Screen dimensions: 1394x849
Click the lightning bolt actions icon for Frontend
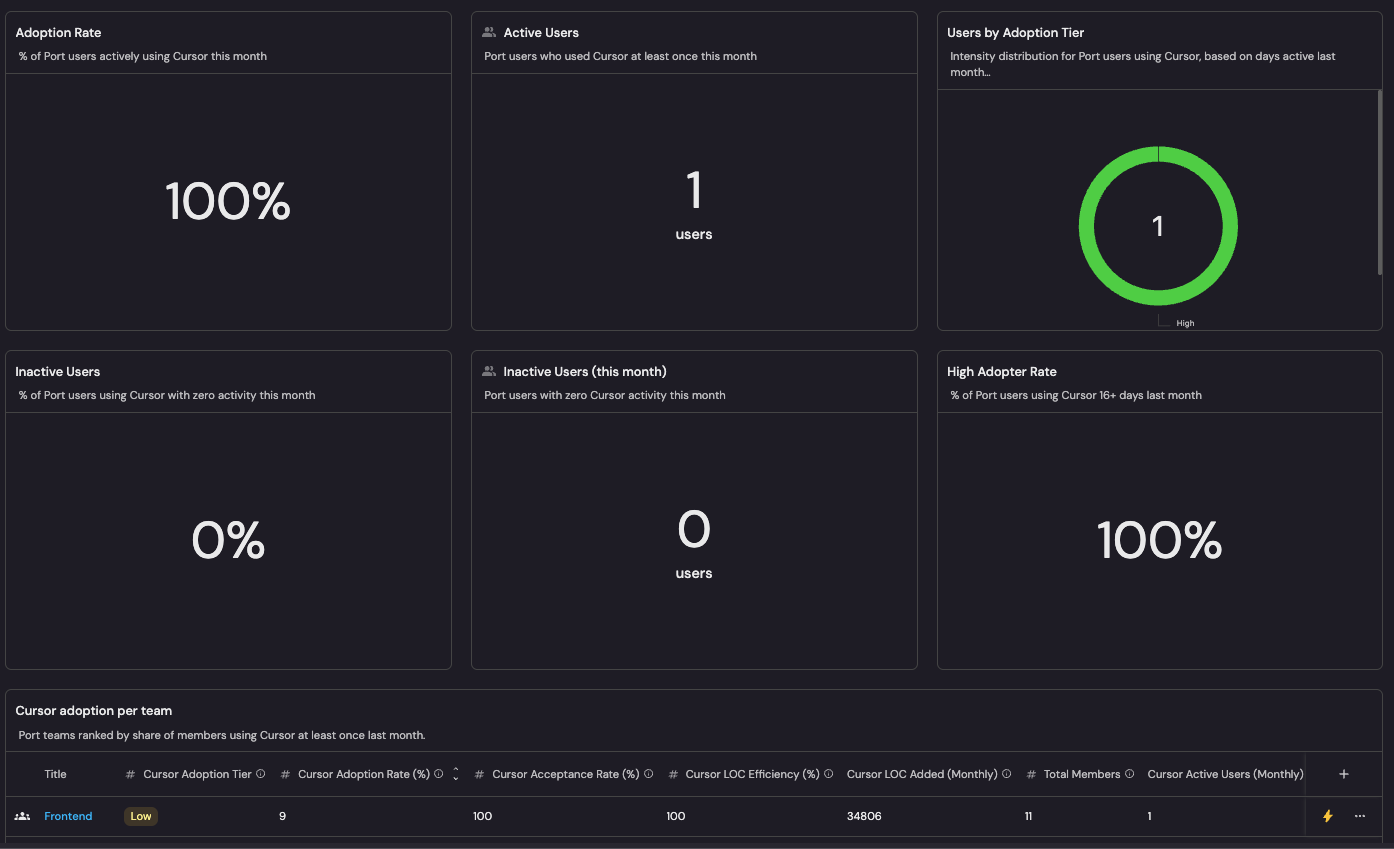1328,816
